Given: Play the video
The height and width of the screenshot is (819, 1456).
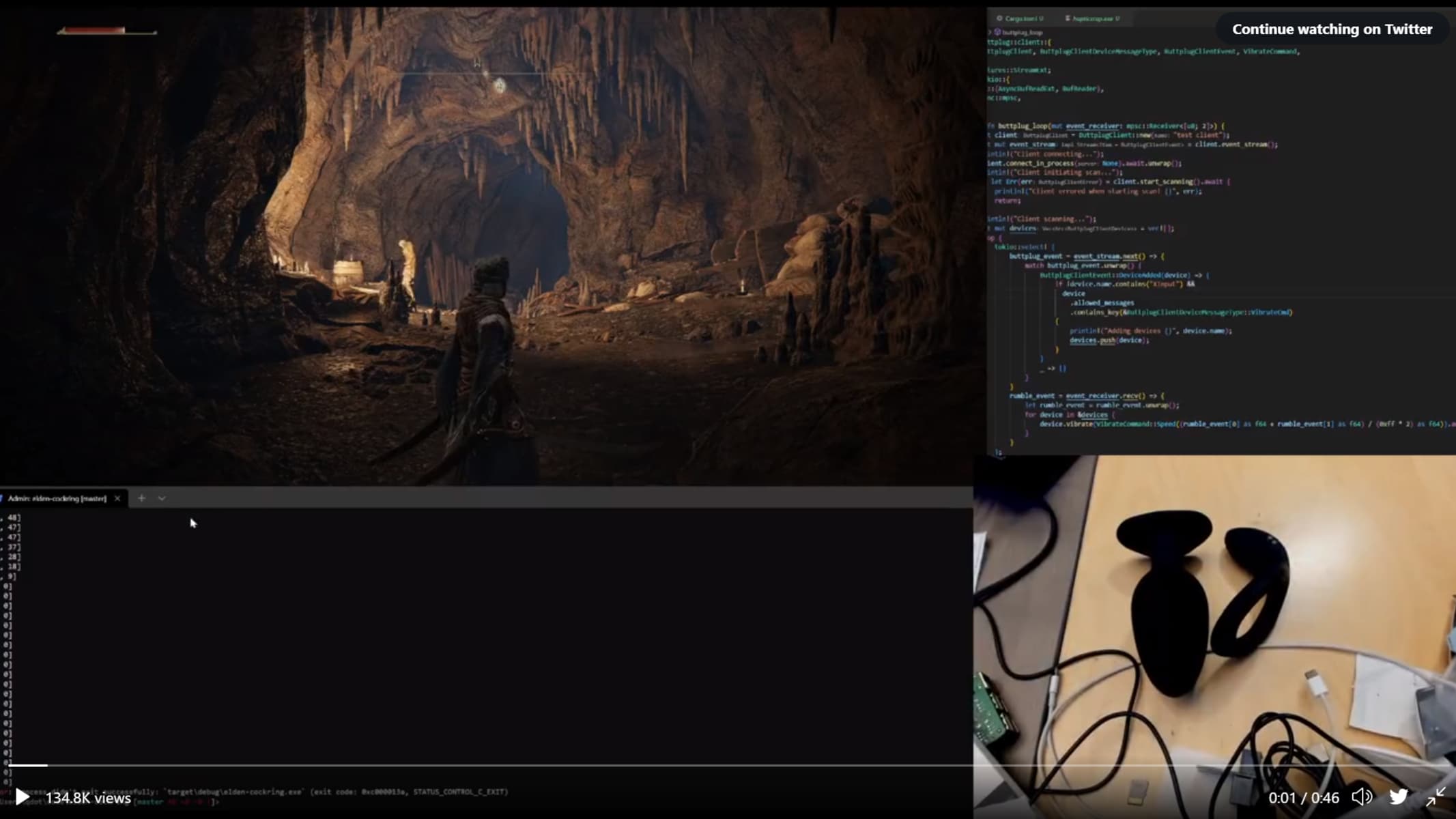Looking at the screenshot, I should (x=22, y=796).
